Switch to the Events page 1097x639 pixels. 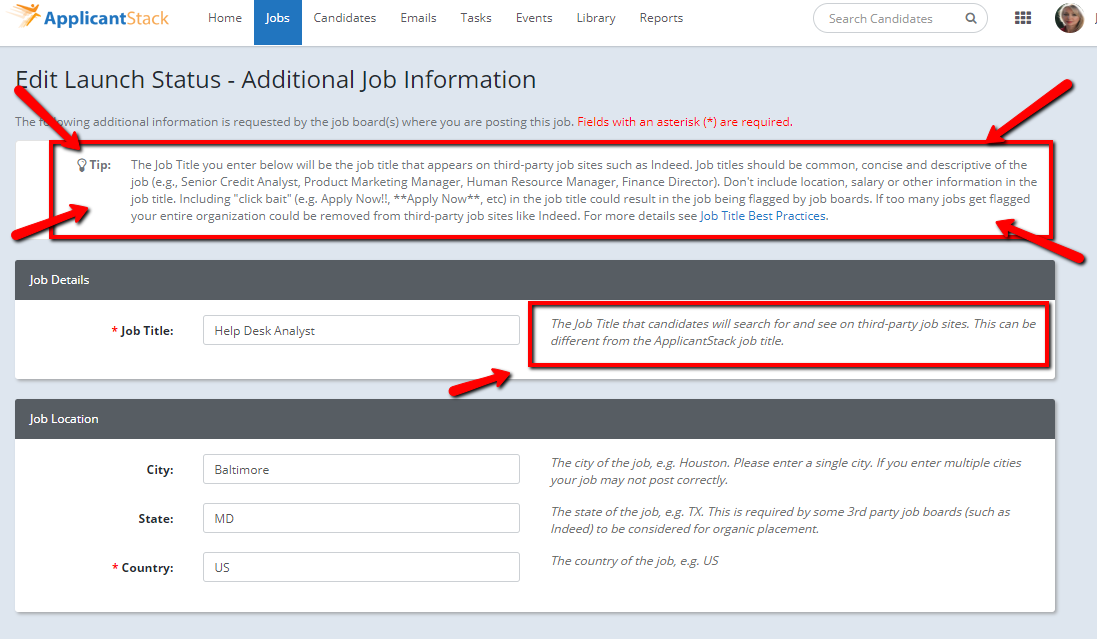[x=534, y=18]
